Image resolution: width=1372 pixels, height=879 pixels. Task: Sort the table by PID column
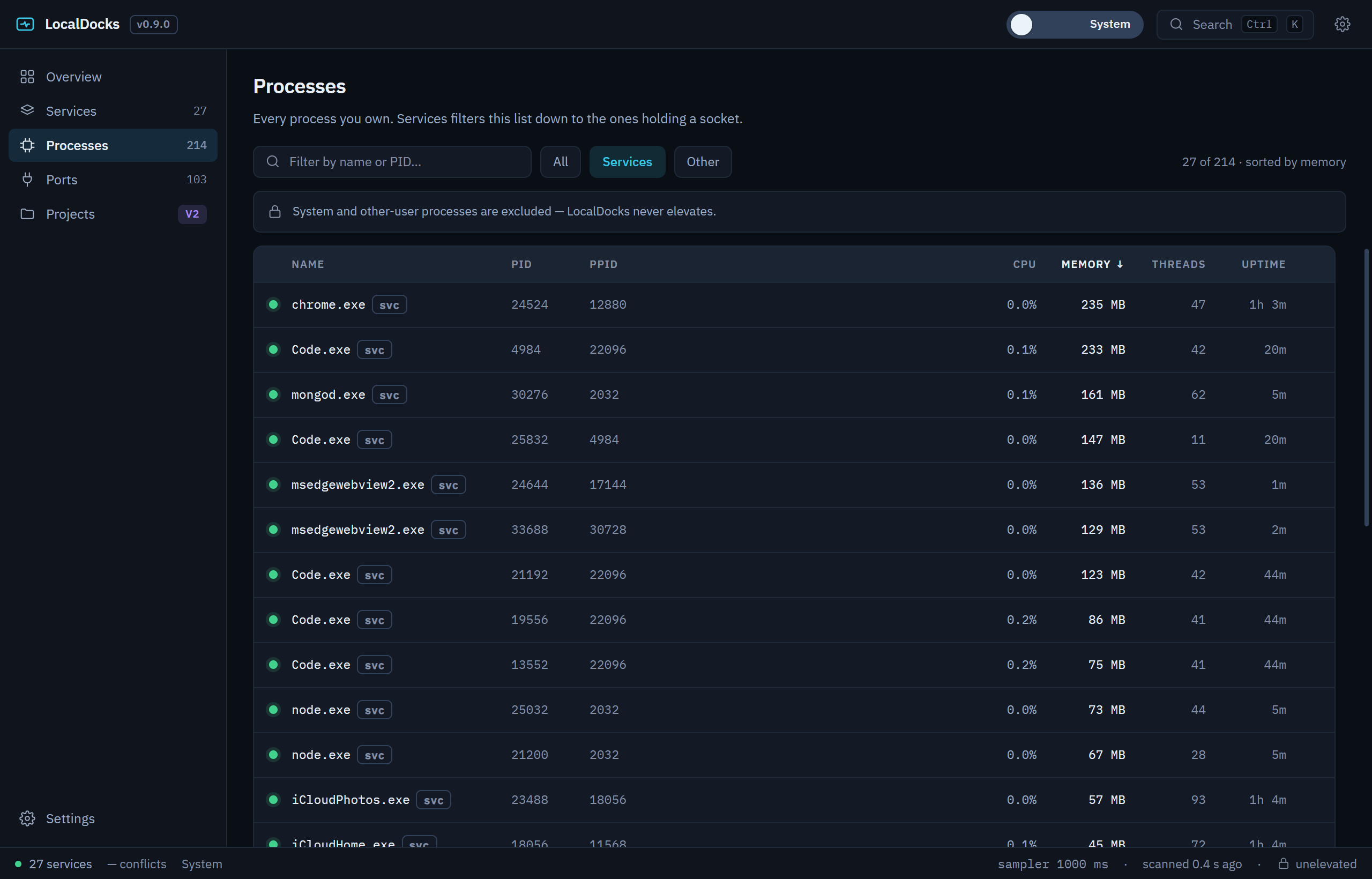coord(521,264)
